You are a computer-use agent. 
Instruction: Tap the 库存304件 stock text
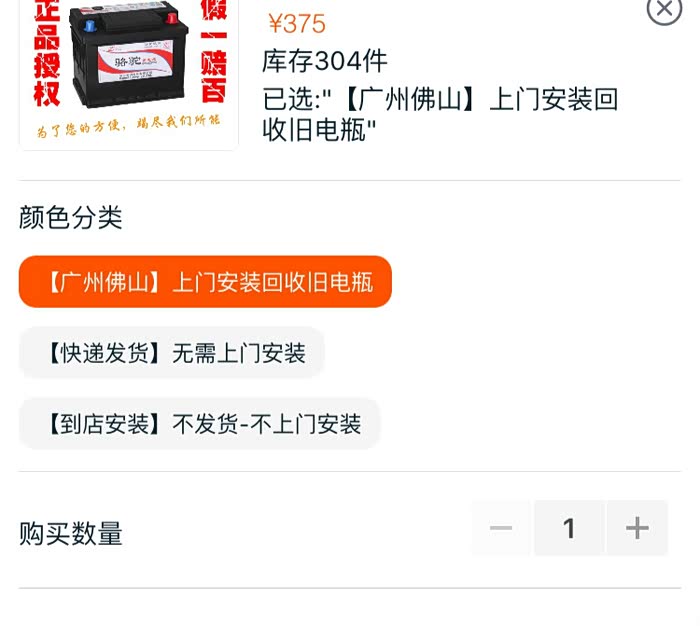pos(325,61)
